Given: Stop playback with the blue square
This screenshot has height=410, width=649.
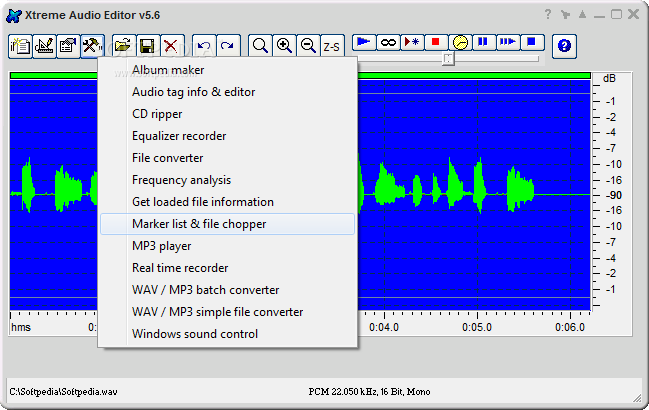Looking at the screenshot, I should click(532, 42).
